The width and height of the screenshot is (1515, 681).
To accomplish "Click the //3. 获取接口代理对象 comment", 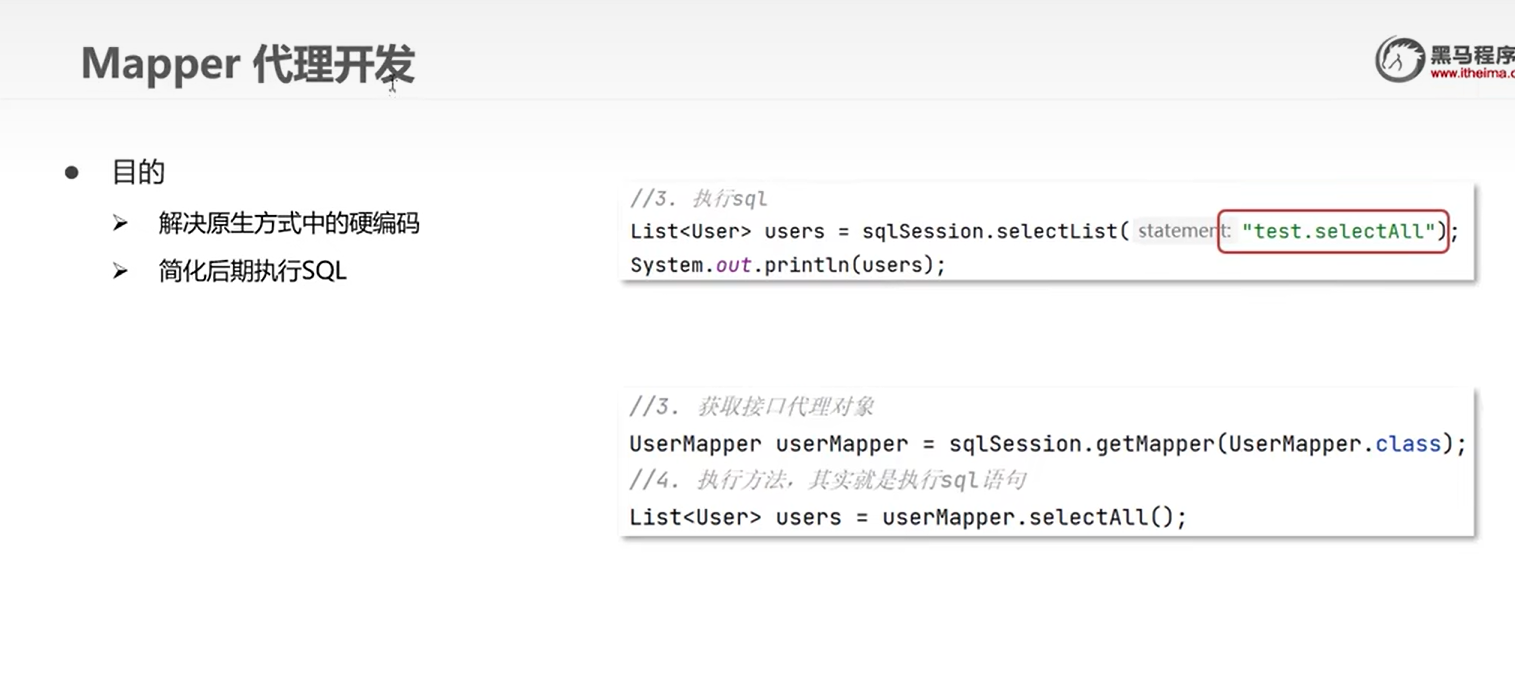I will [x=752, y=407].
